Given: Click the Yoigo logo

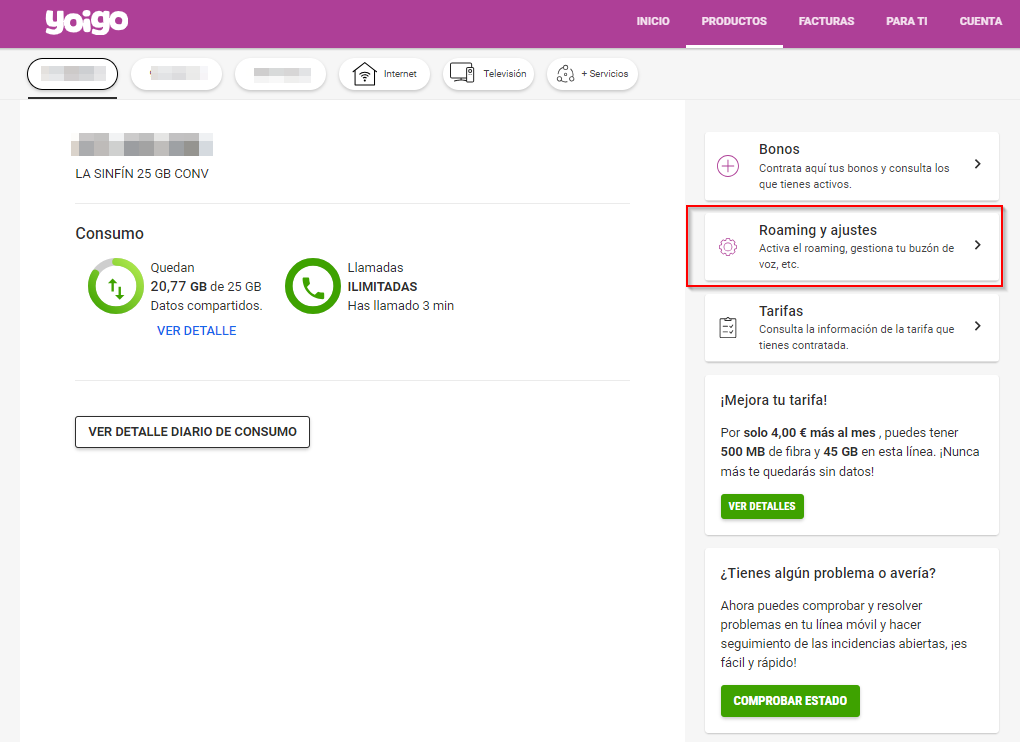Looking at the screenshot, I should (86, 21).
